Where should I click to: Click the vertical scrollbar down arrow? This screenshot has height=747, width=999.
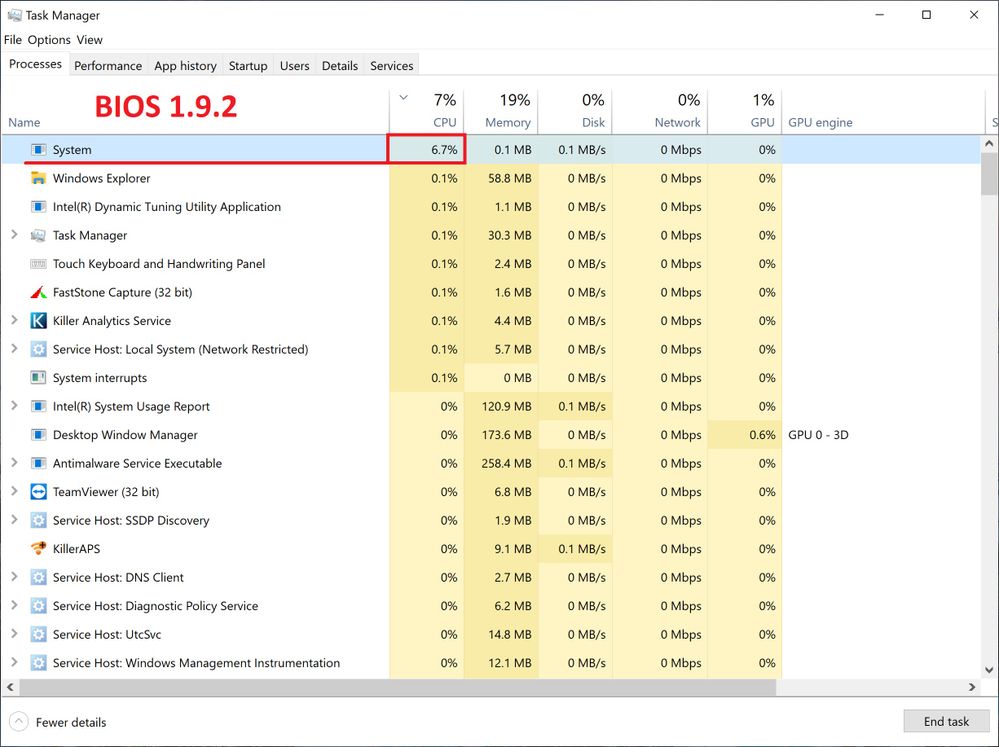[x=989, y=670]
